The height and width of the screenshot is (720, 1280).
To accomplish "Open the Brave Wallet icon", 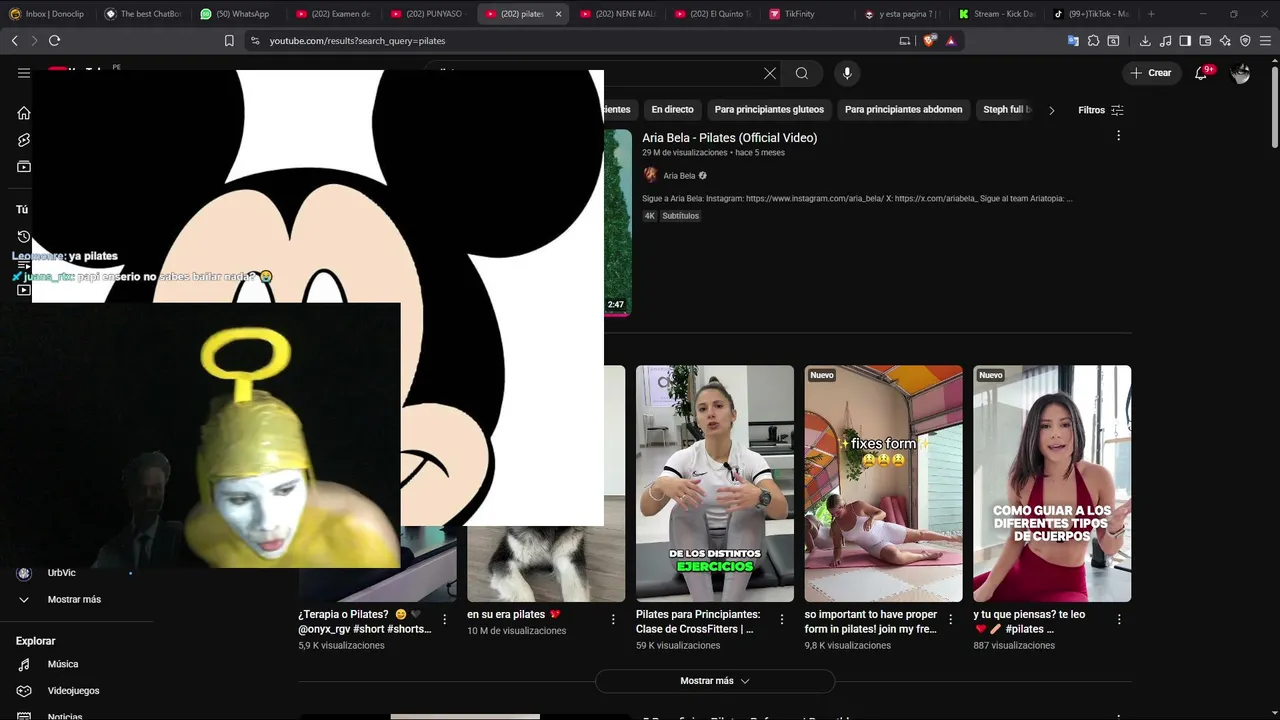I will click(x=1205, y=41).
